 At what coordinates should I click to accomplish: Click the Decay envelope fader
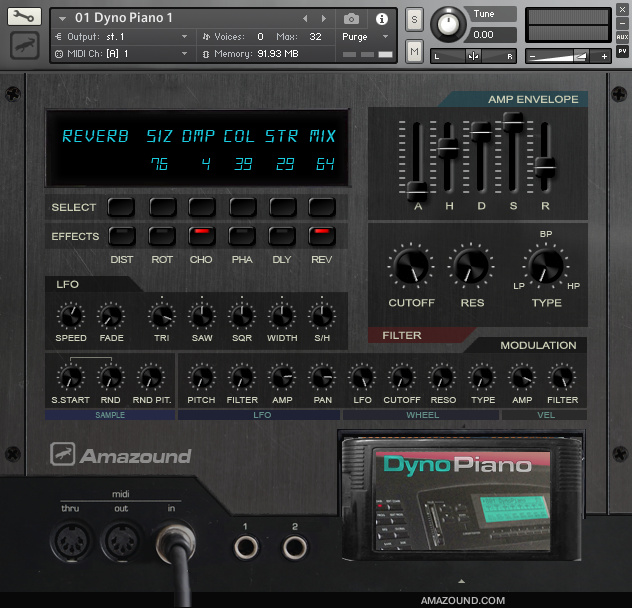click(480, 131)
